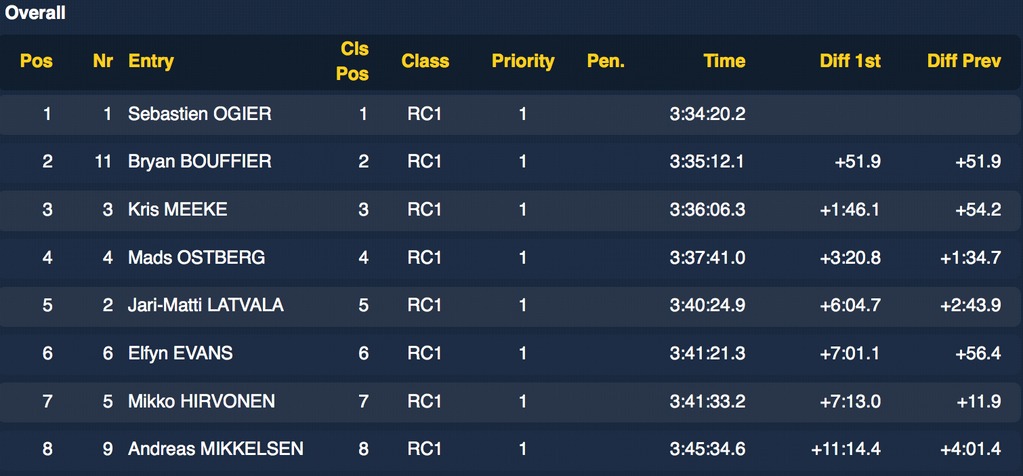This screenshot has width=1023, height=476.
Task: Select the Diff Prev column header
Action: [x=964, y=61]
